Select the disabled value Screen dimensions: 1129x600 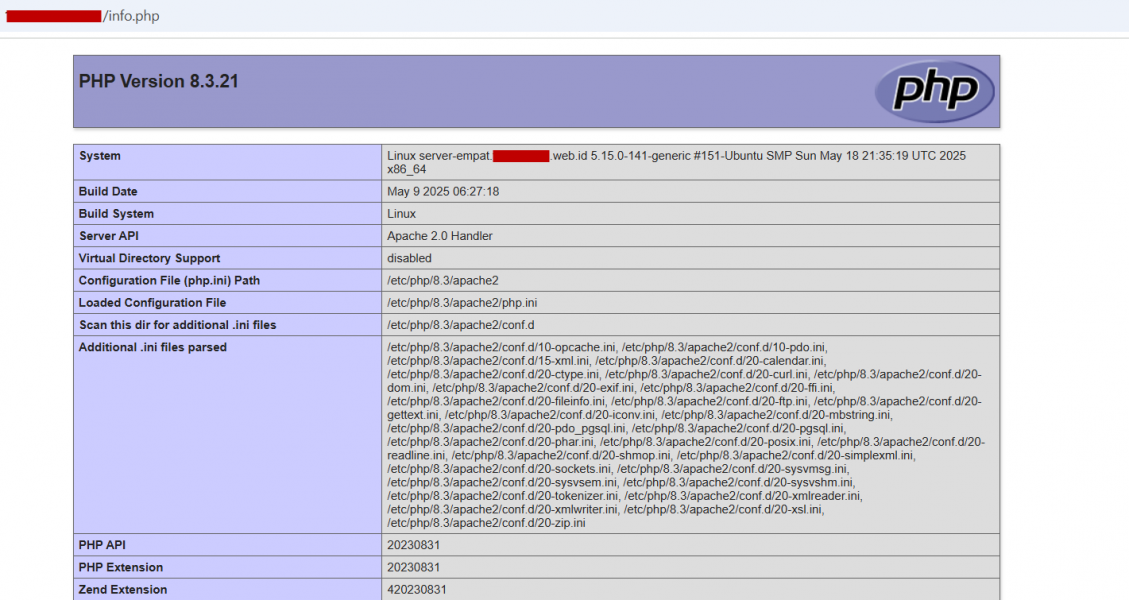(409, 259)
